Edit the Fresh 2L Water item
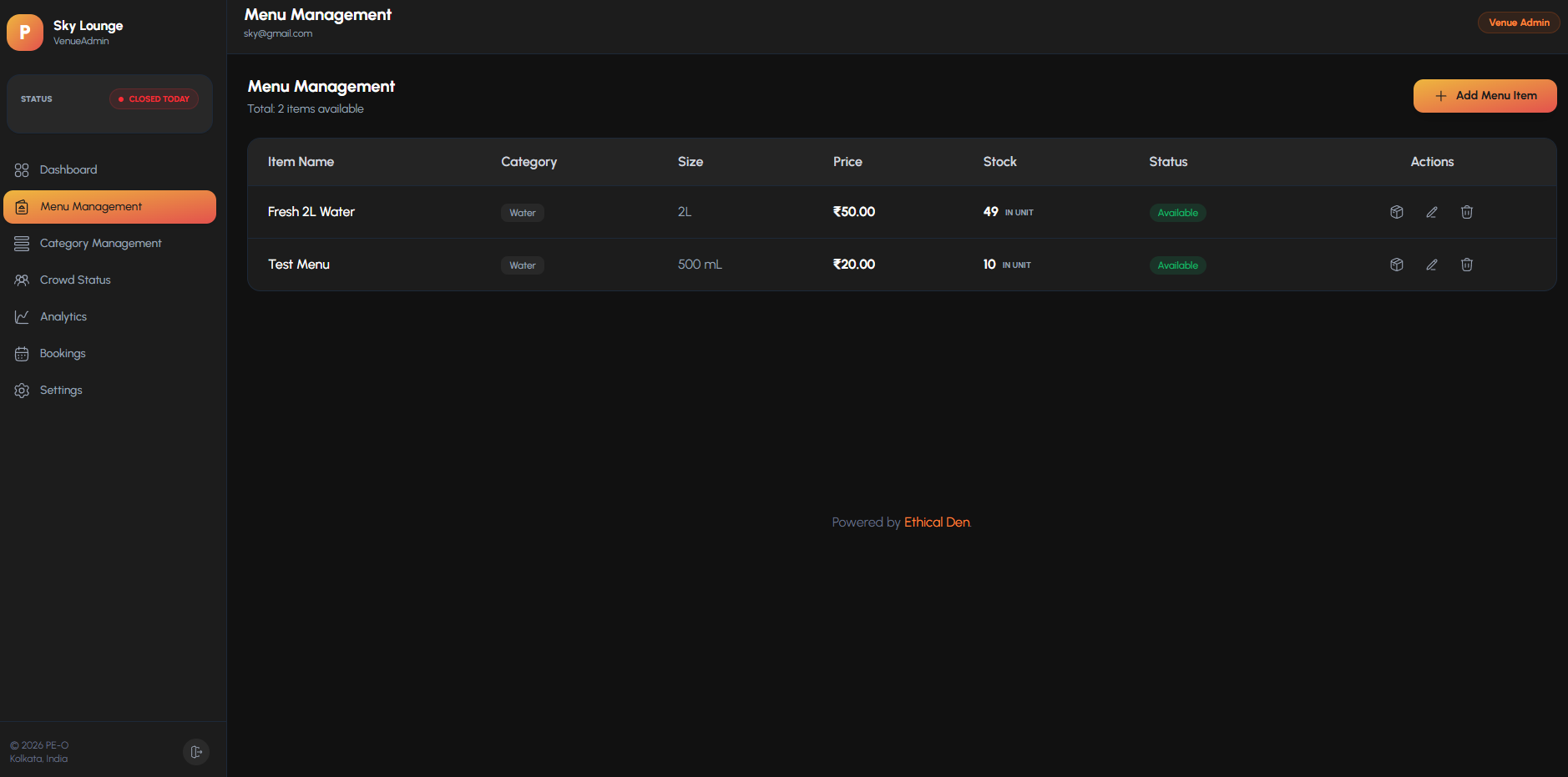1568x777 pixels. coord(1432,212)
